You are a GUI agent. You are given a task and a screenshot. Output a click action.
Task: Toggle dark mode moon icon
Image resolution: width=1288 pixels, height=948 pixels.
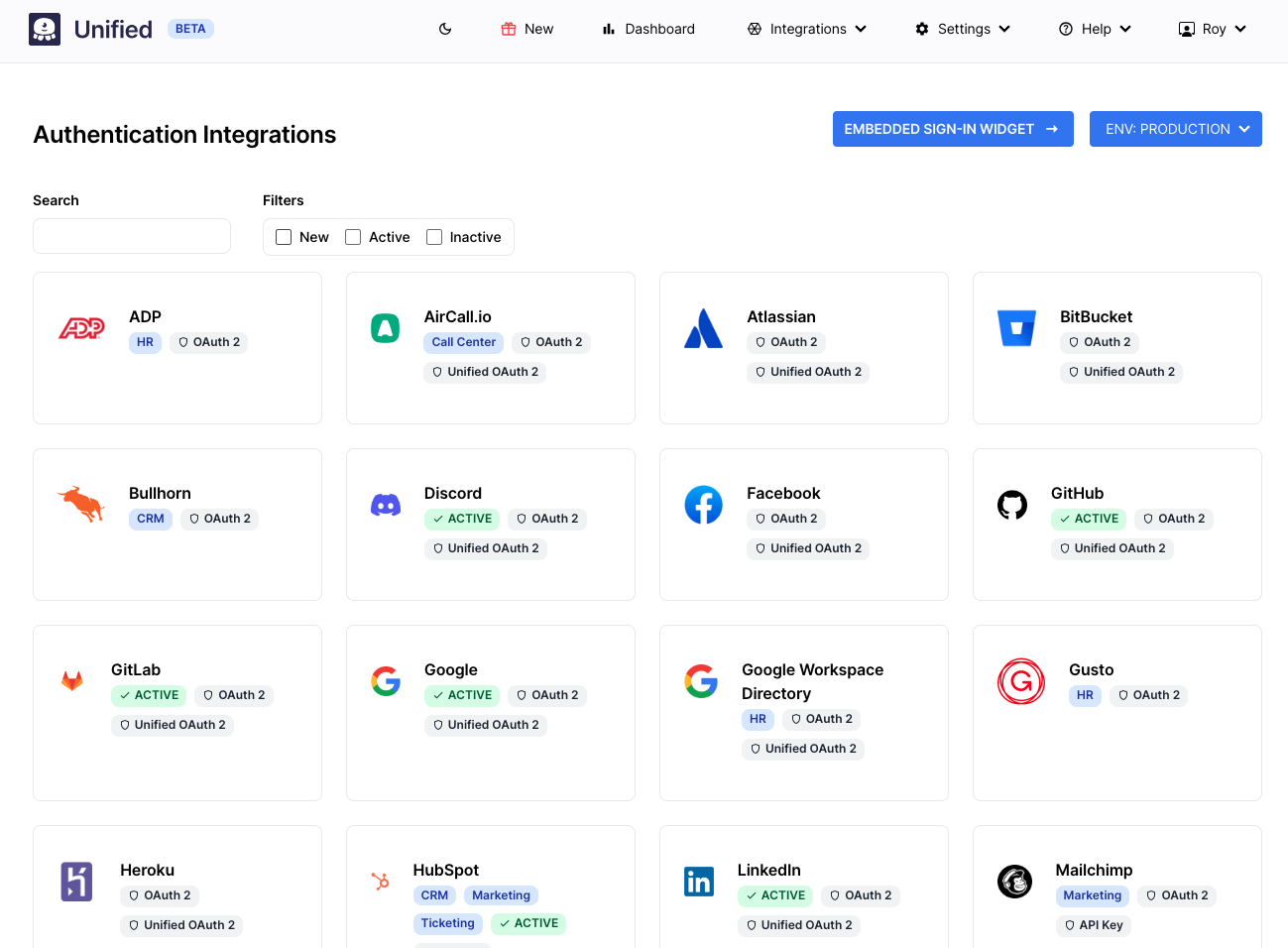tap(445, 30)
